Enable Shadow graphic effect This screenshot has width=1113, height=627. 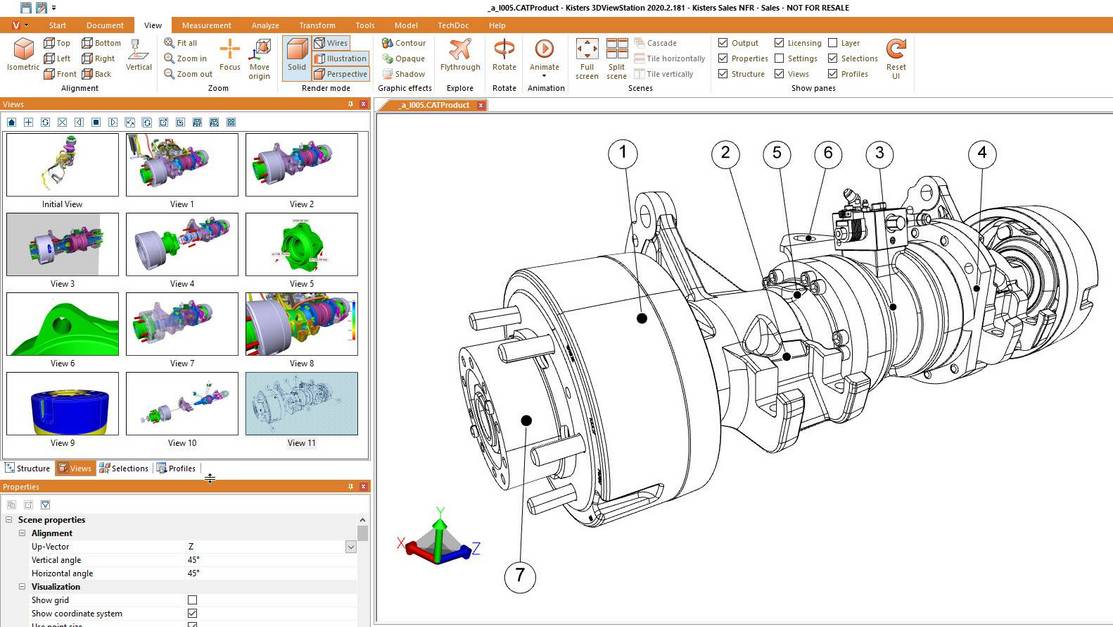point(403,74)
